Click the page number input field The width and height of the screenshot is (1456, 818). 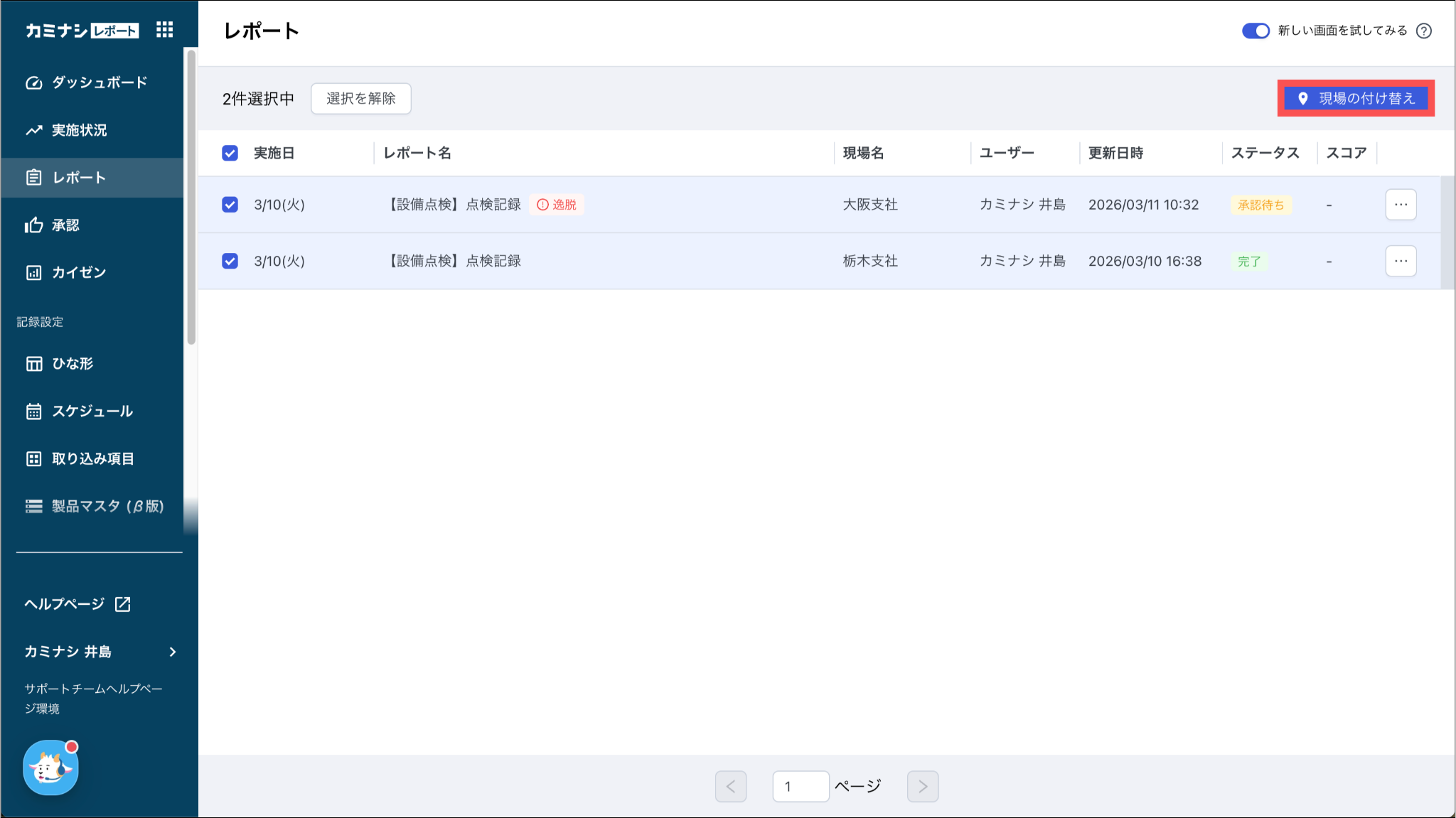coord(800,786)
